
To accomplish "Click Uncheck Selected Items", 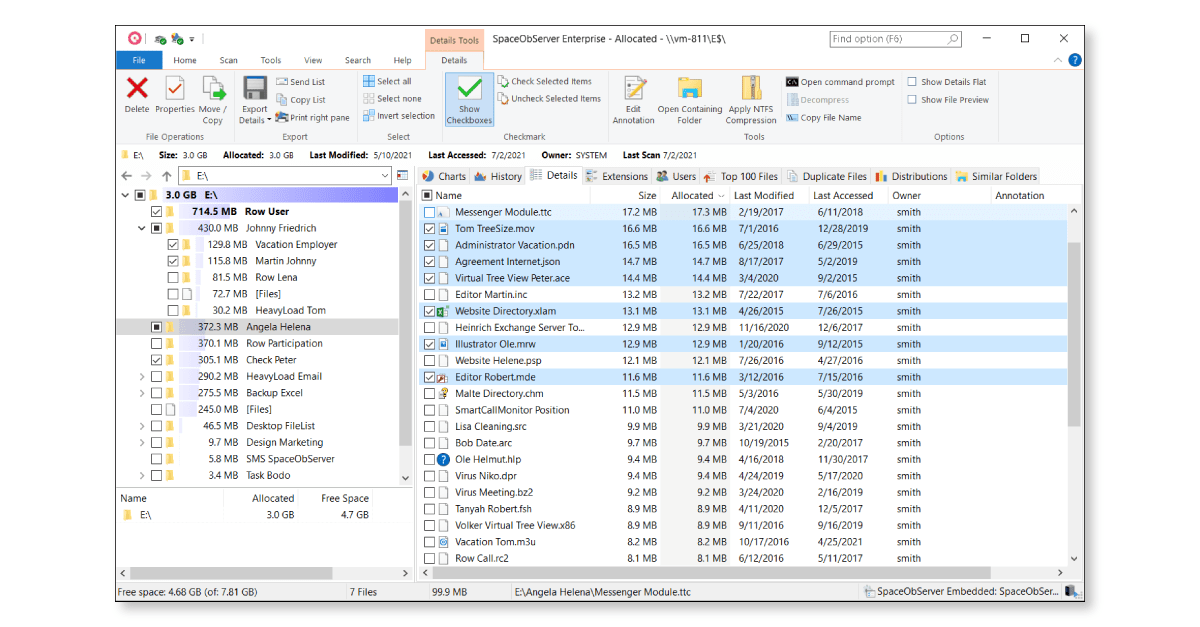I will coord(549,99).
